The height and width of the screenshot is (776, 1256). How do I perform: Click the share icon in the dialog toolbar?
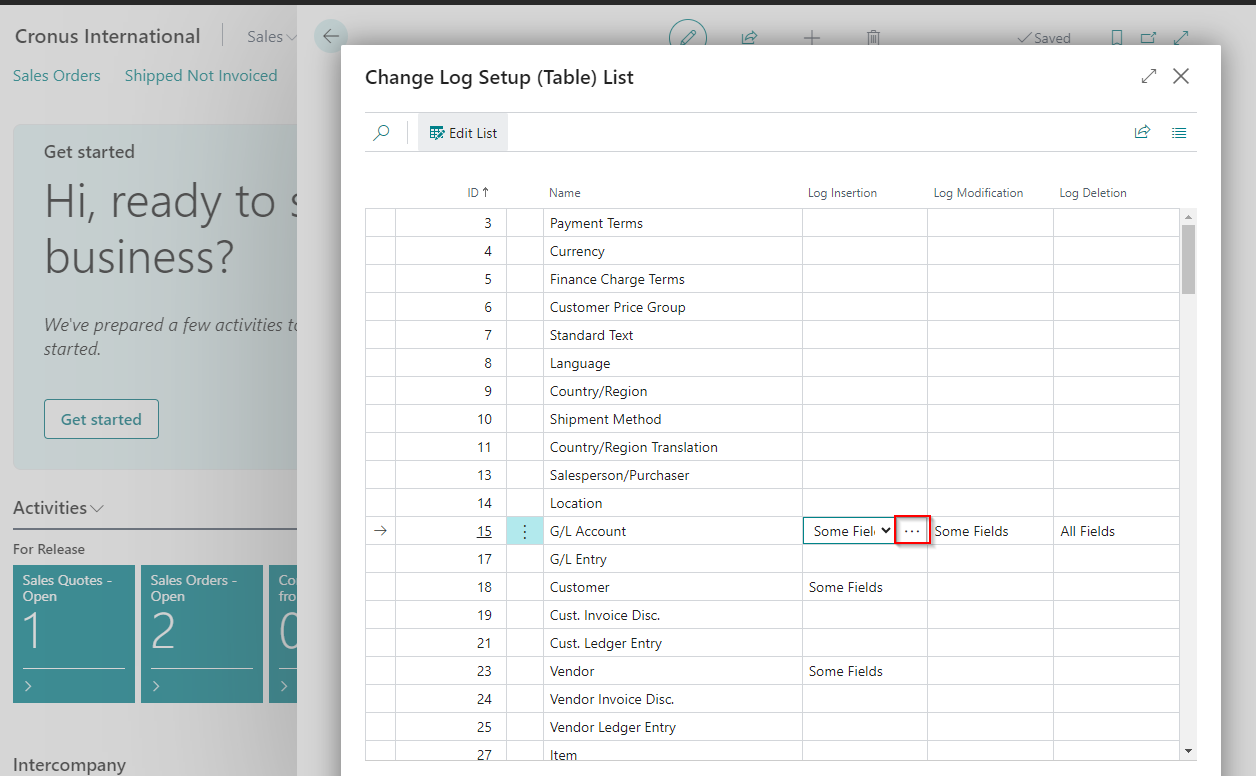[1142, 132]
